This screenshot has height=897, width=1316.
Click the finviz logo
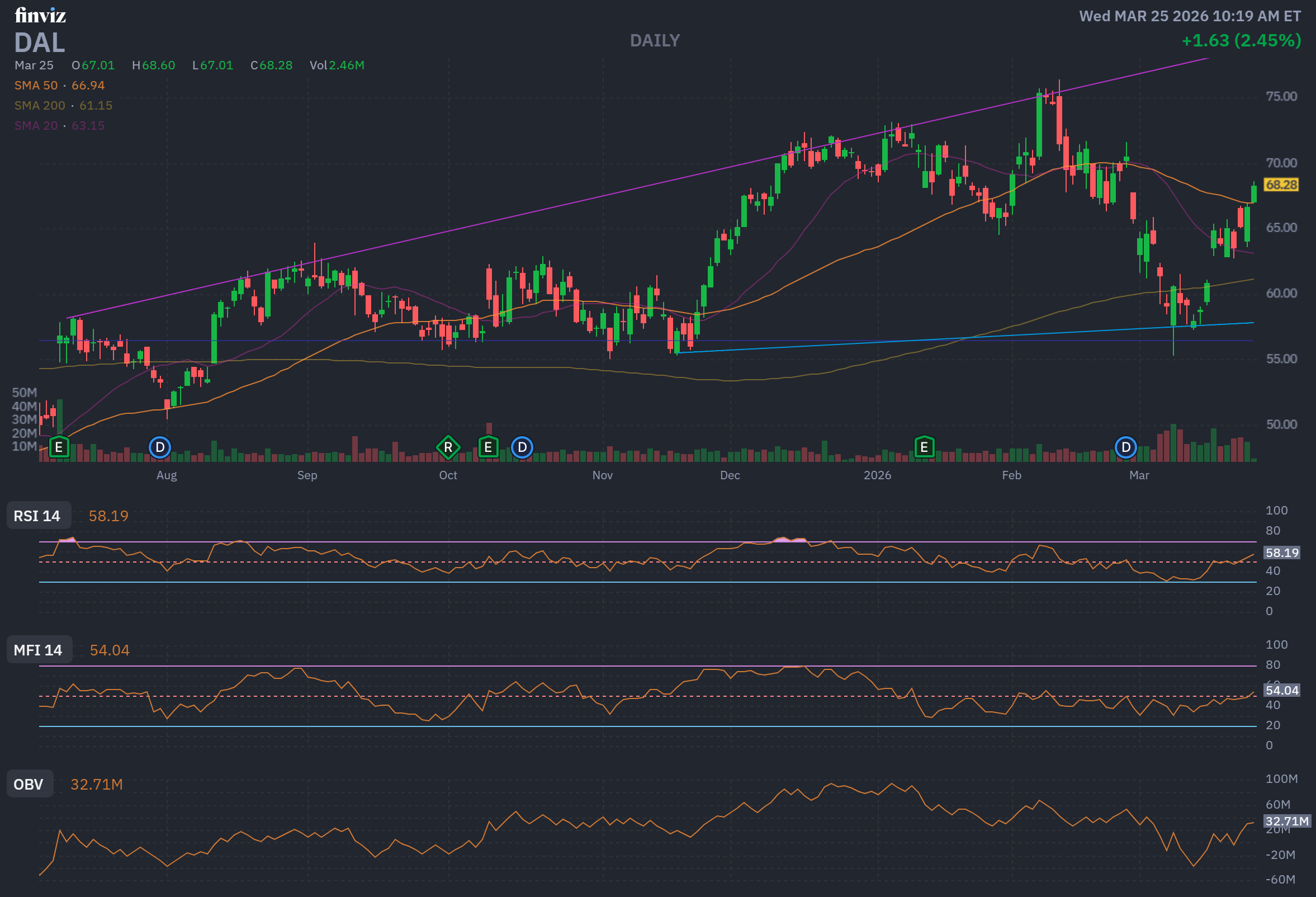(x=40, y=15)
